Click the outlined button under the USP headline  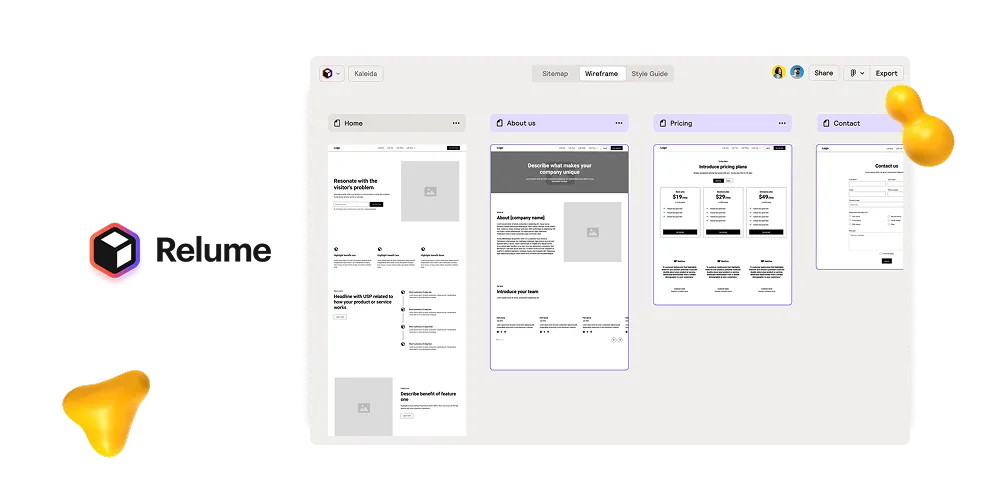340,317
